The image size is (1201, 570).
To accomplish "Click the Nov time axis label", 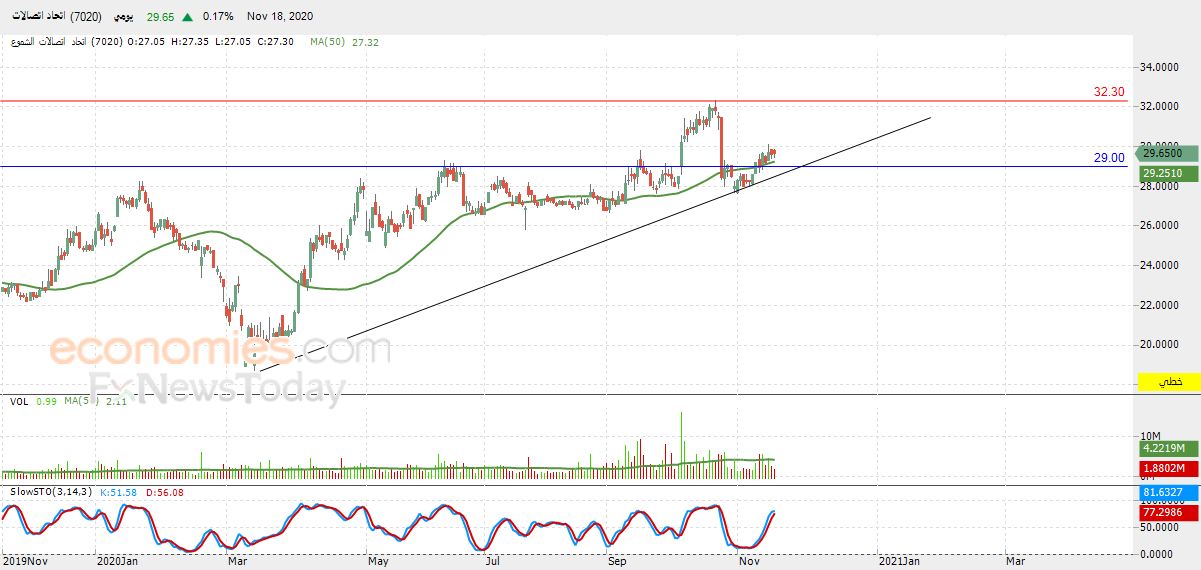I will click(x=747, y=562).
